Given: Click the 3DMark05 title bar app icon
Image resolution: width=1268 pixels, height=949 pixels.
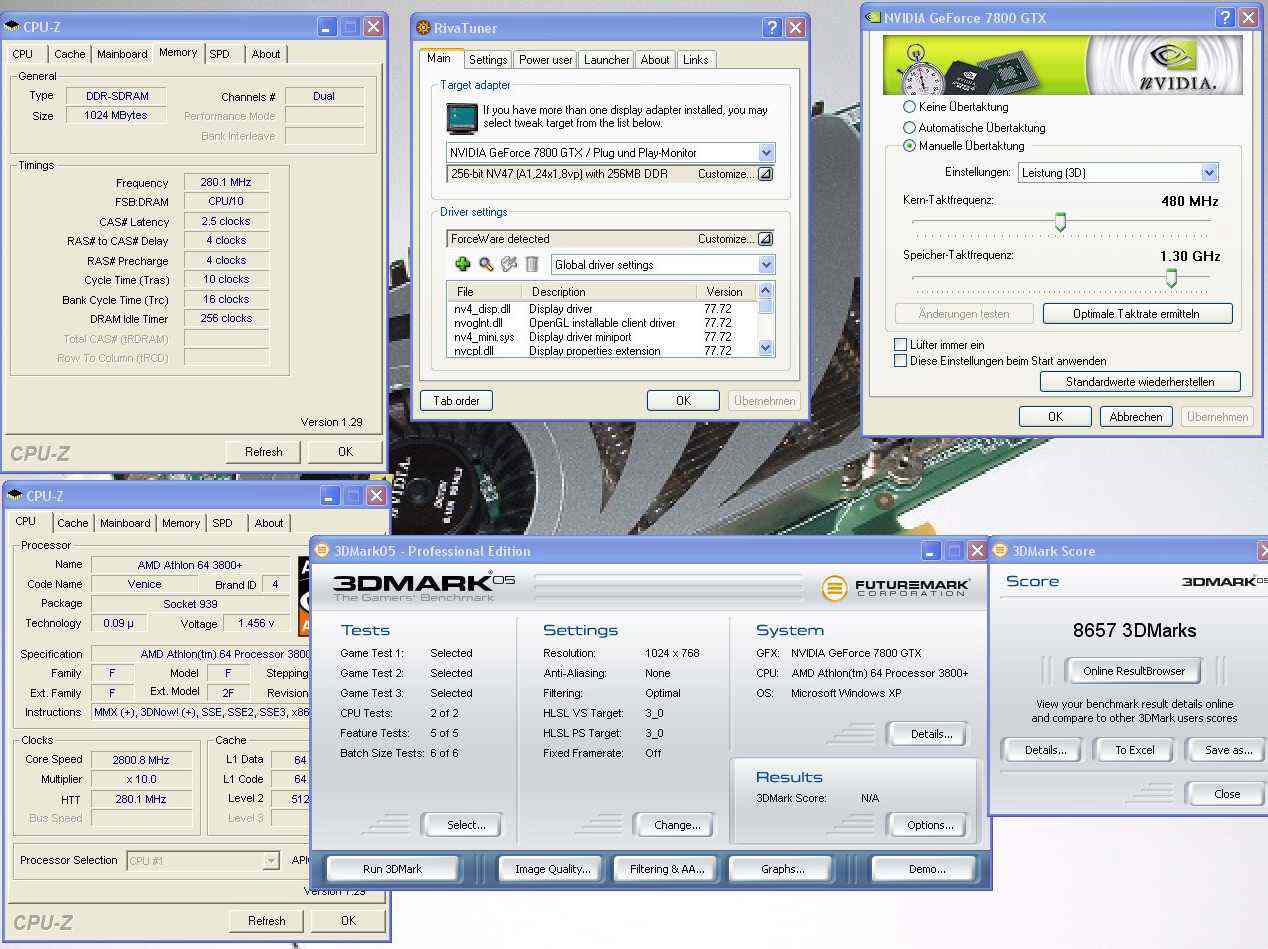Looking at the screenshot, I should 323,551.
